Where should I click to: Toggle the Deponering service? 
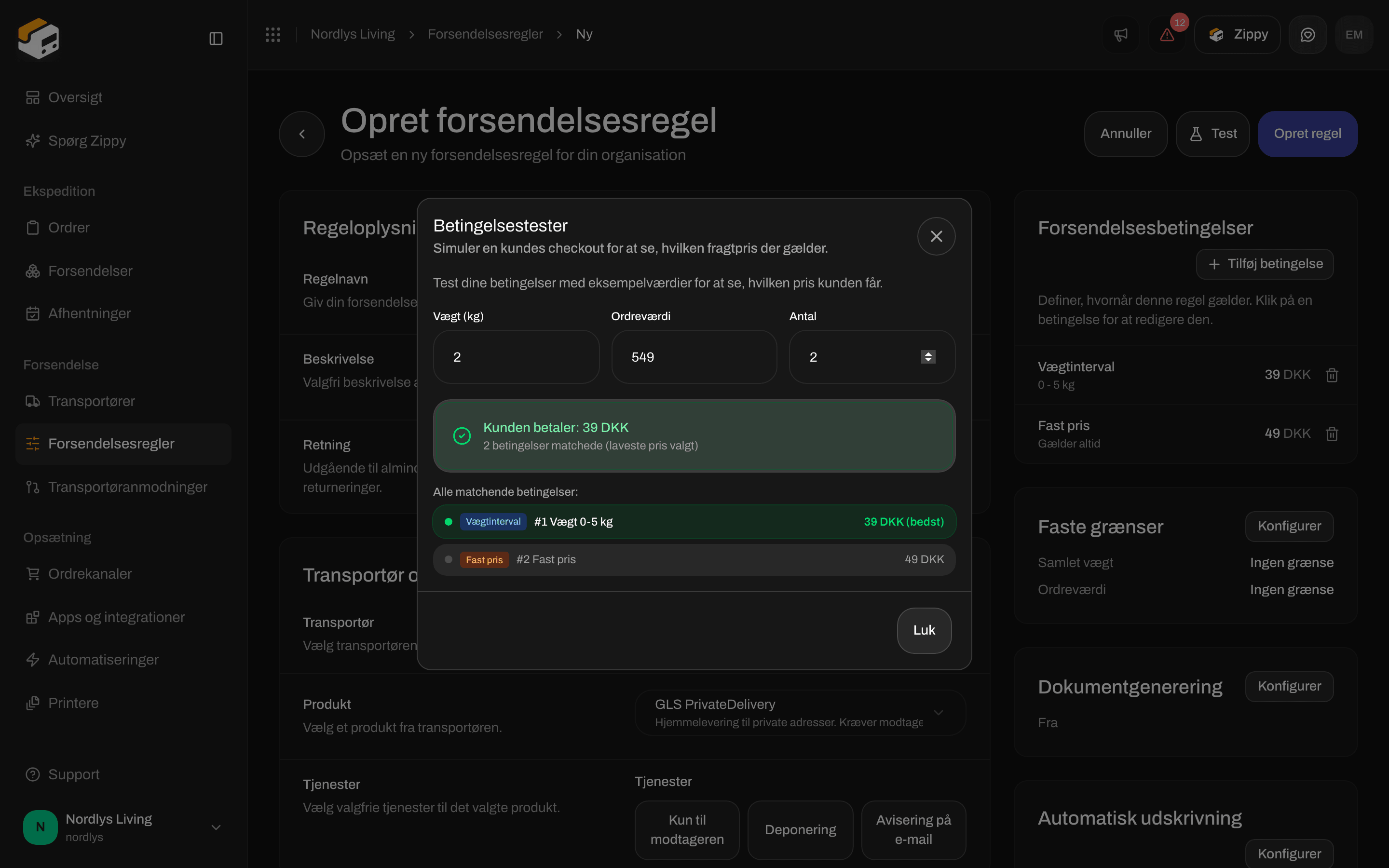(800, 830)
